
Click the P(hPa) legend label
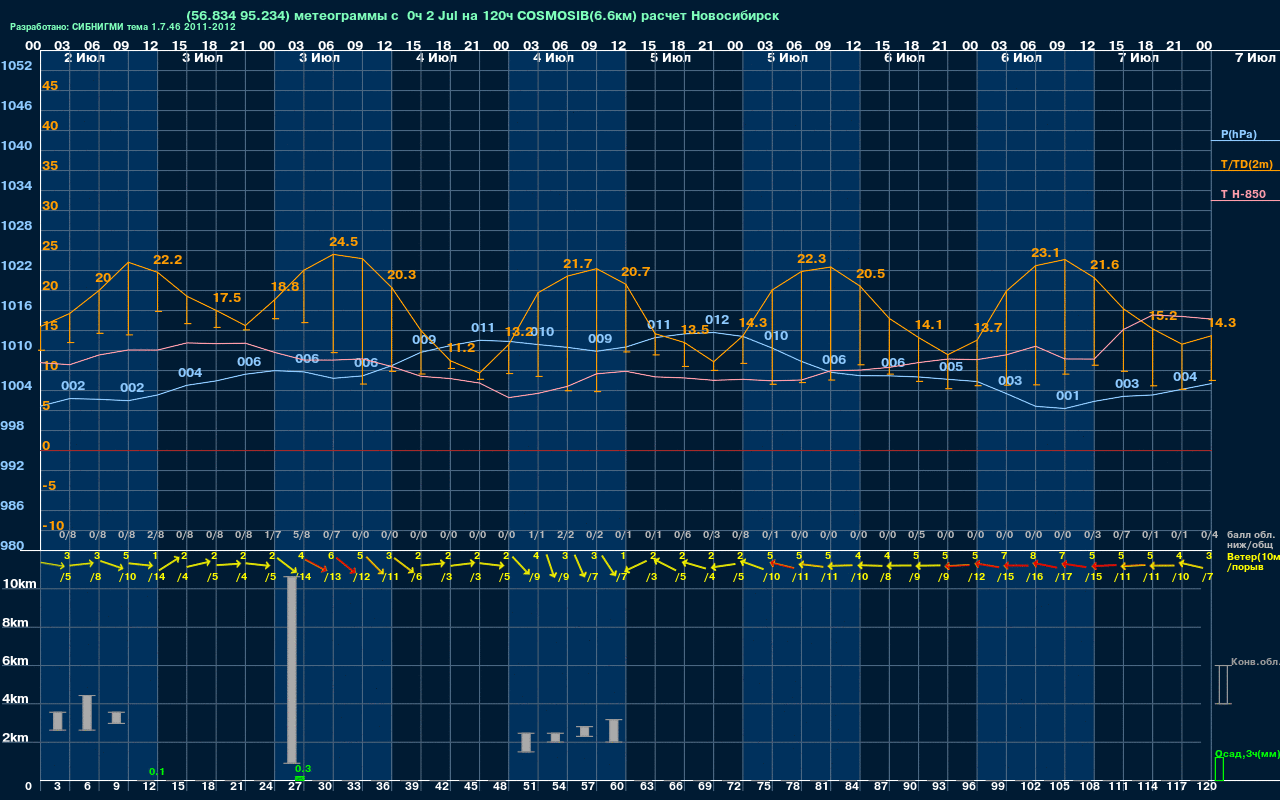(1239, 134)
